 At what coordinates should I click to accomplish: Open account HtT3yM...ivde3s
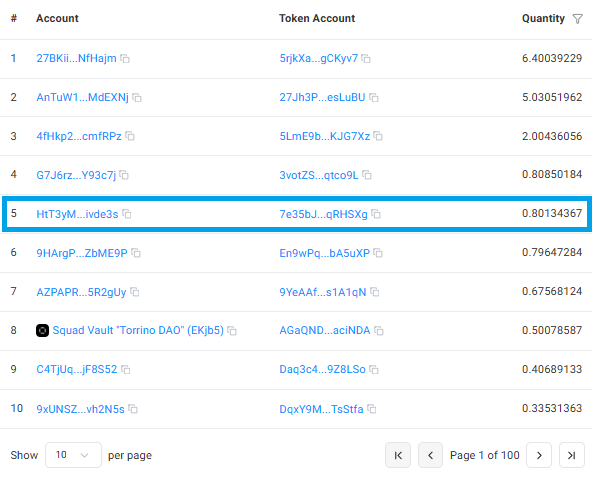77,214
